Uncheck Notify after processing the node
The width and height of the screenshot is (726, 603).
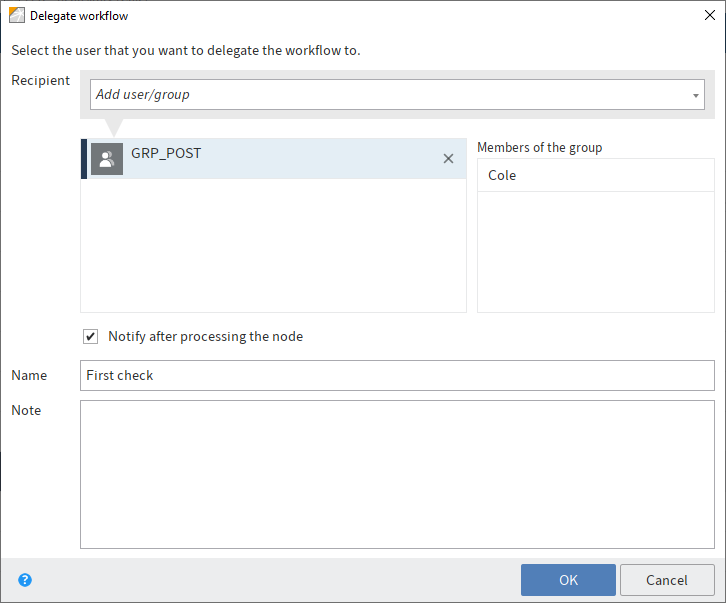point(91,336)
